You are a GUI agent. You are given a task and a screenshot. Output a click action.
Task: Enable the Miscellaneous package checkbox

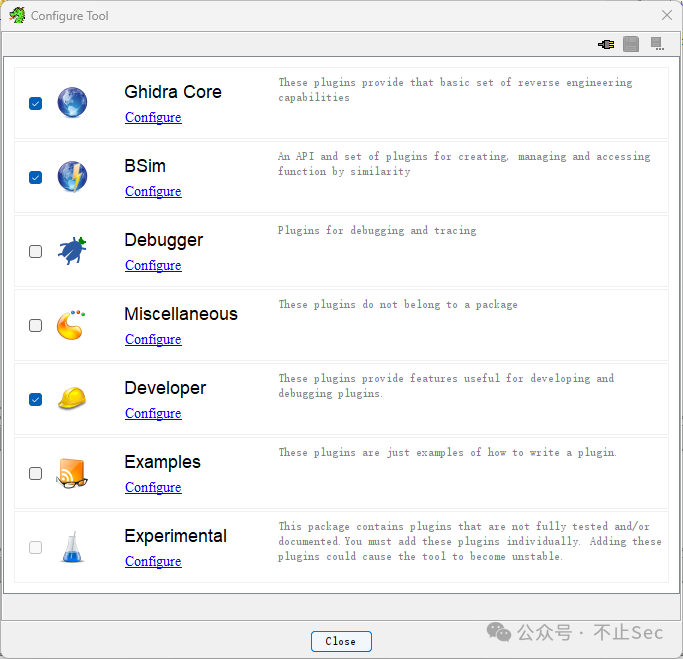click(x=36, y=326)
